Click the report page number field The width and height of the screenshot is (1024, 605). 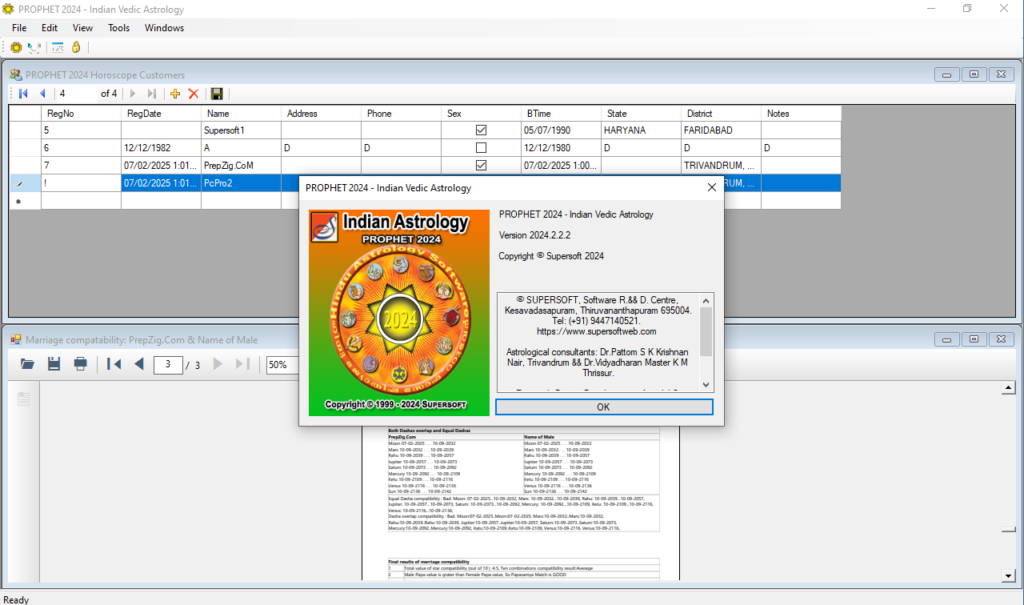168,365
